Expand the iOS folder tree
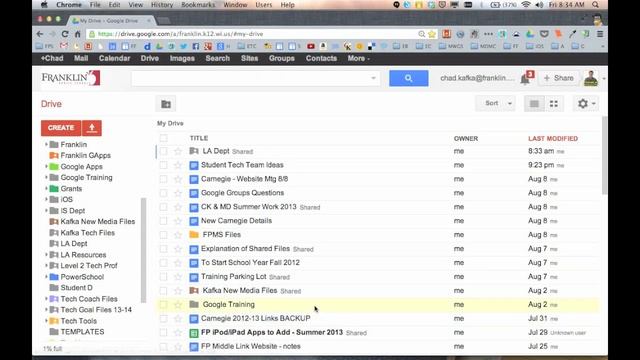 (x=46, y=200)
